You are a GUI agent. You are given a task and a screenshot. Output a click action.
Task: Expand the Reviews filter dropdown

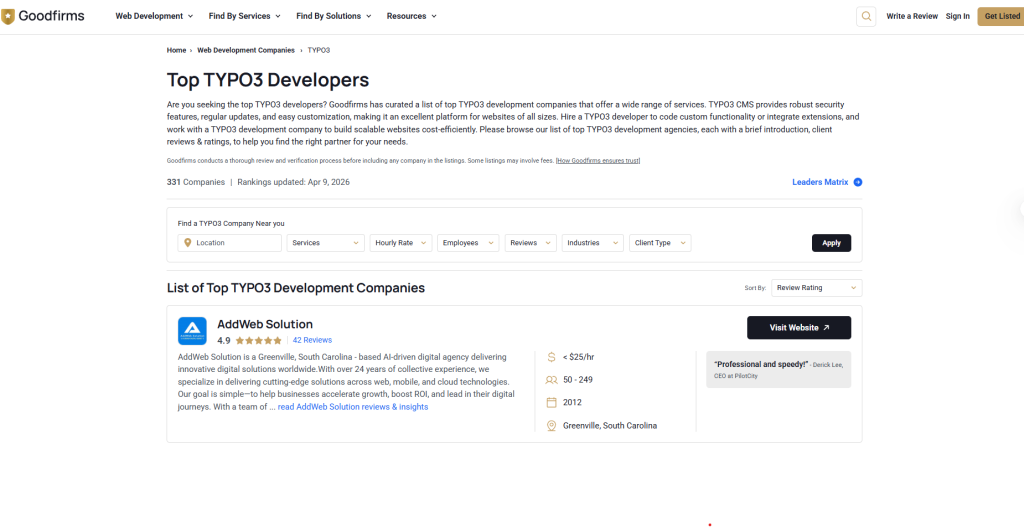(x=531, y=243)
